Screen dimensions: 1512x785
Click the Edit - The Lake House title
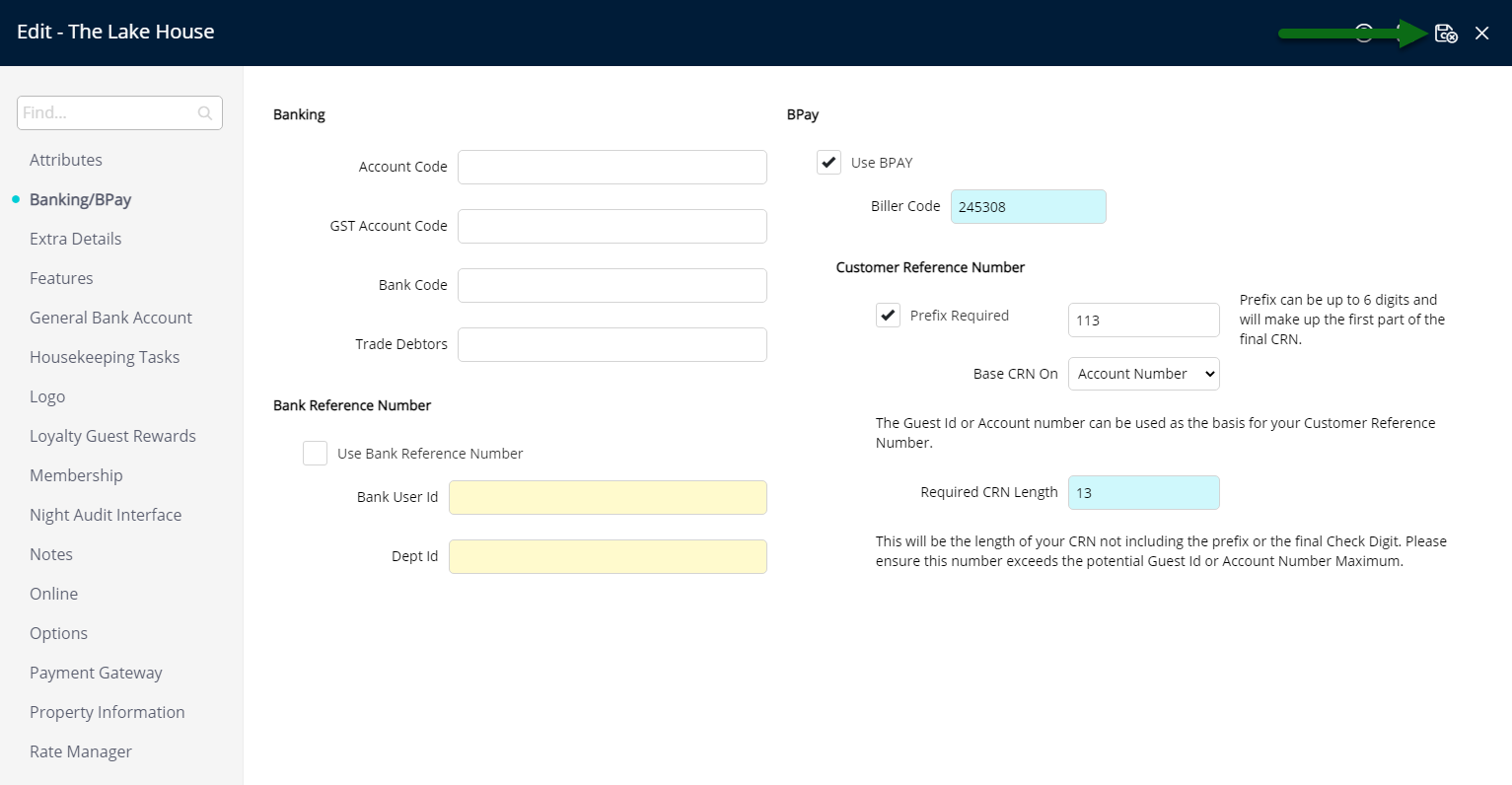(x=115, y=32)
